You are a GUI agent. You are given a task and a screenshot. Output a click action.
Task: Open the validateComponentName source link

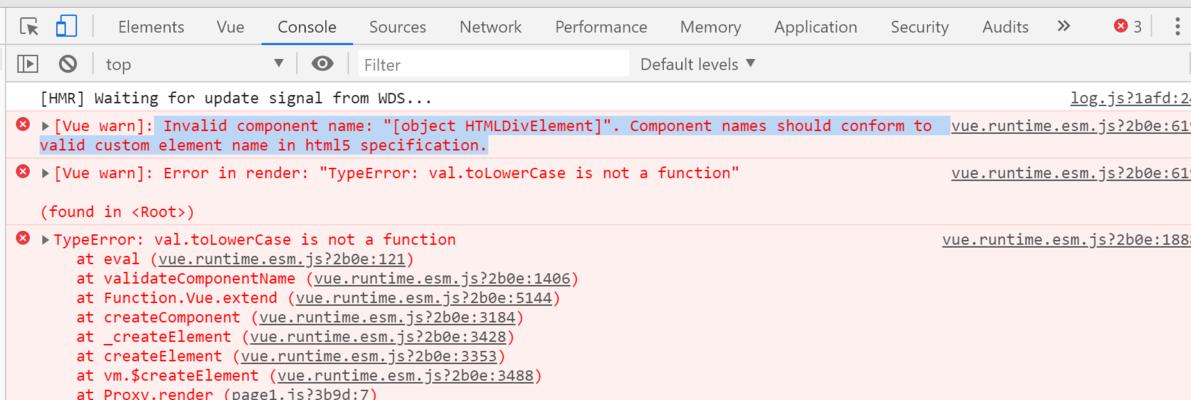coord(442,279)
